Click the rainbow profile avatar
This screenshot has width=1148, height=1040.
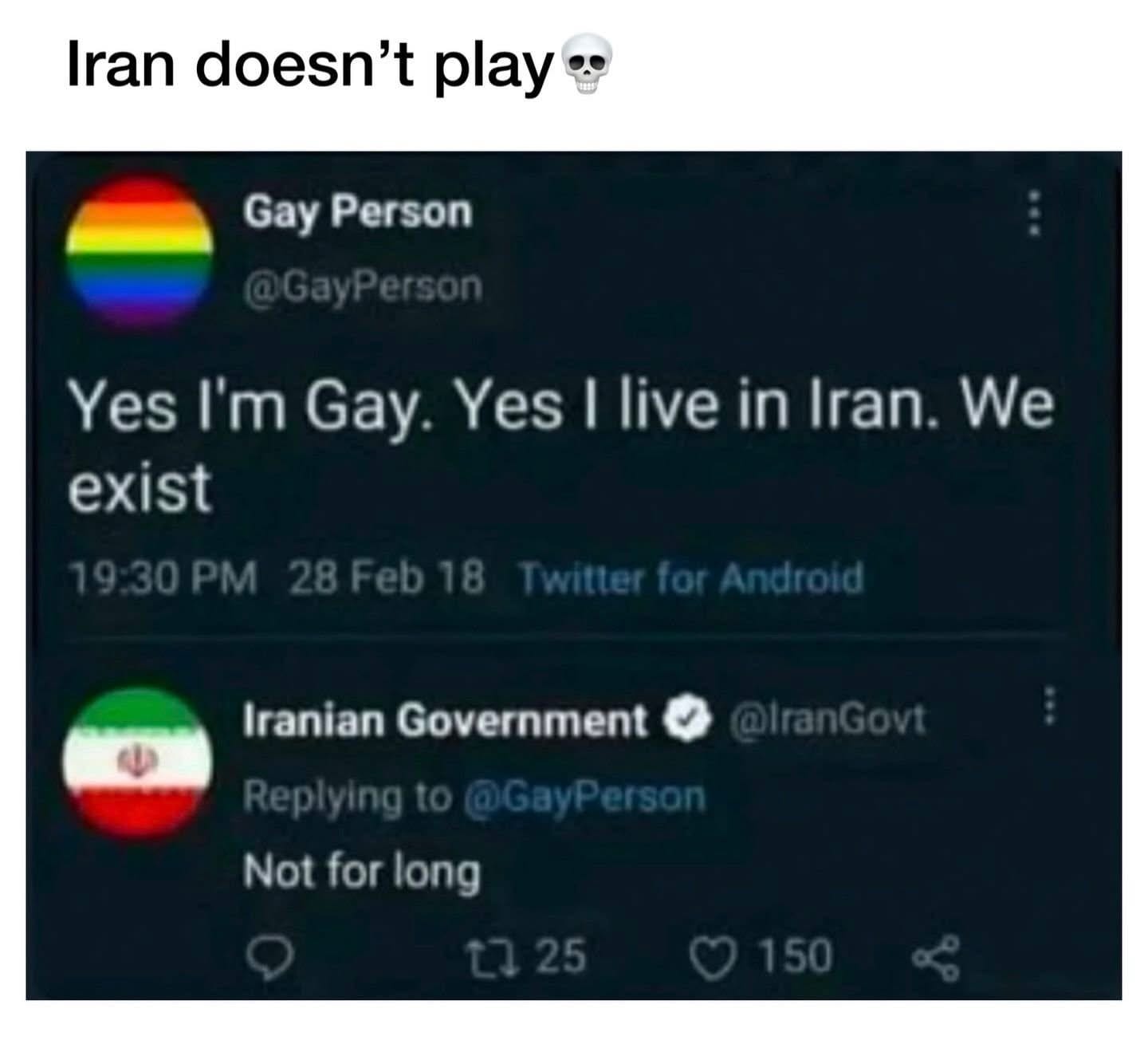coord(138,254)
